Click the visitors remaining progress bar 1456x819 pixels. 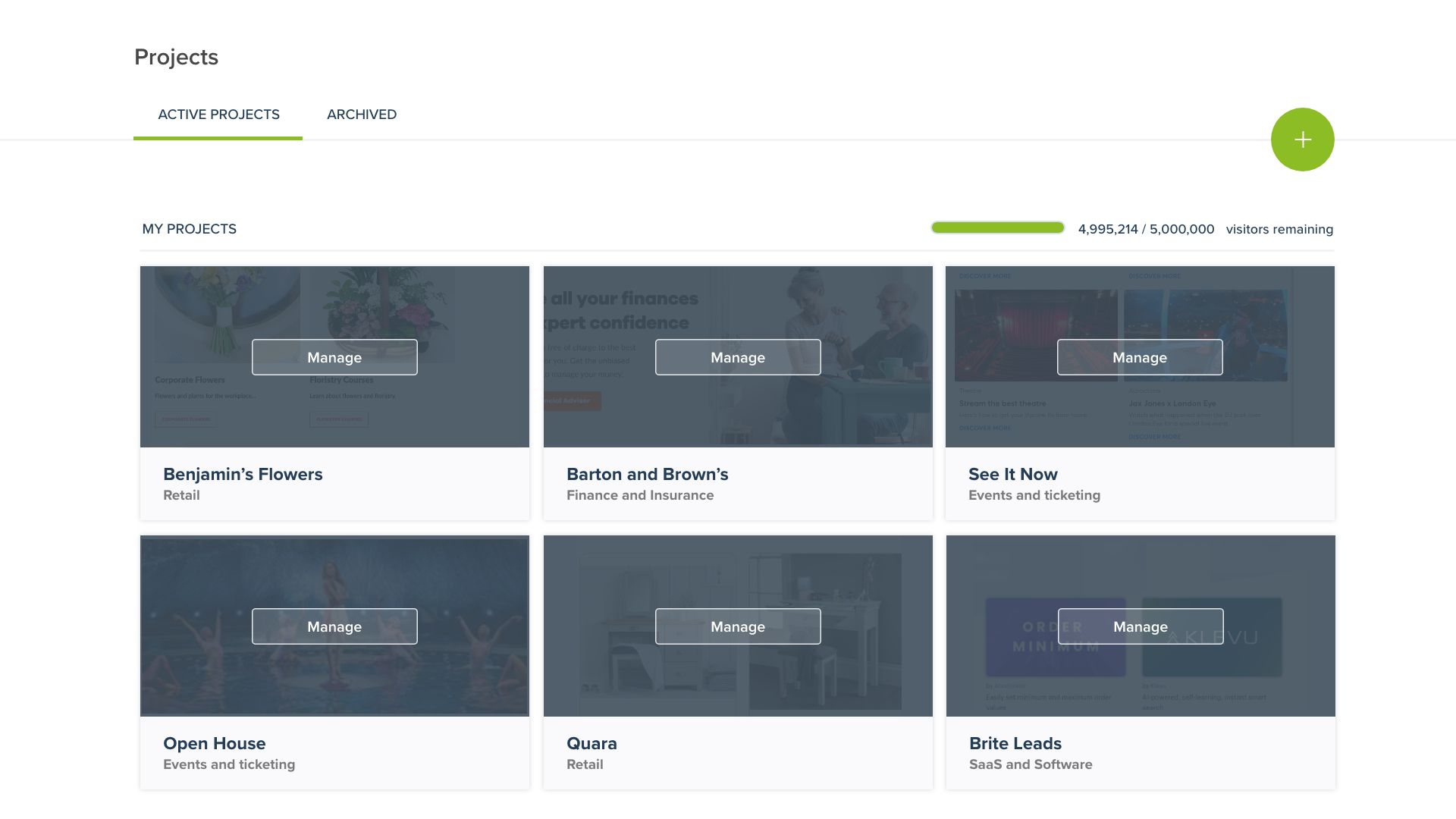(998, 227)
